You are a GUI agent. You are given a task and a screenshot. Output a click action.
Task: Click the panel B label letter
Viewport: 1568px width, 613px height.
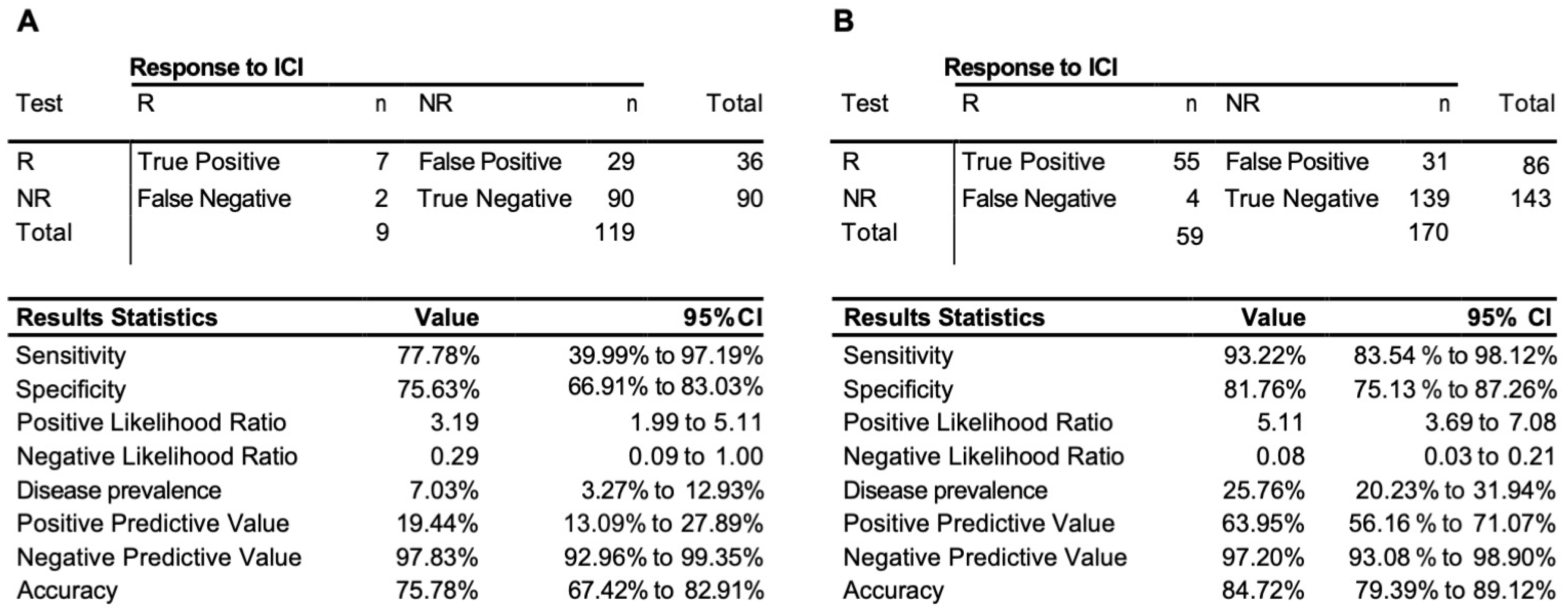coord(843,22)
